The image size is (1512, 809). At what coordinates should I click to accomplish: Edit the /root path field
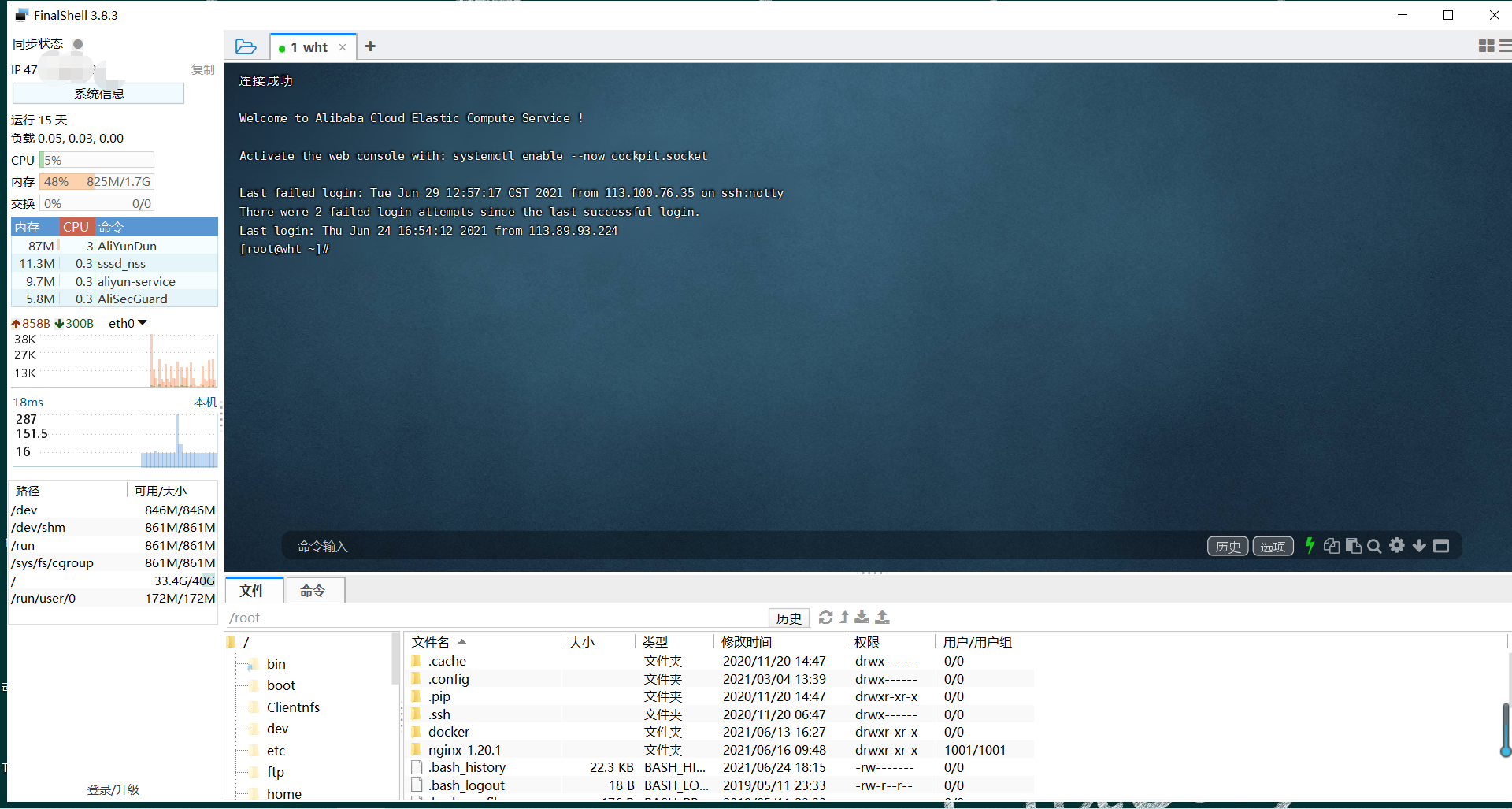(496, 618)
